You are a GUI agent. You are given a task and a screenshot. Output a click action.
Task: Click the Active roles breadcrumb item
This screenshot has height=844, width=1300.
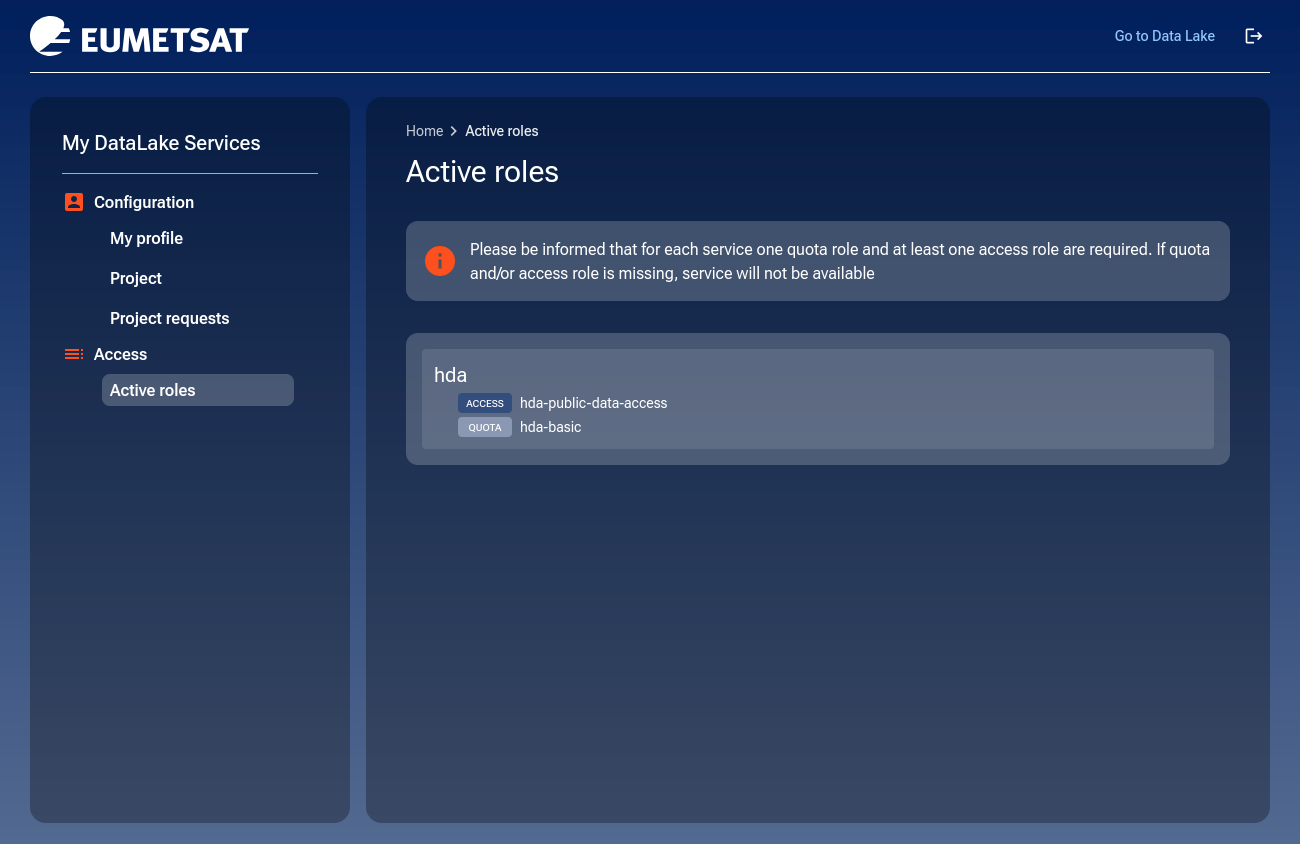point(502,131)
